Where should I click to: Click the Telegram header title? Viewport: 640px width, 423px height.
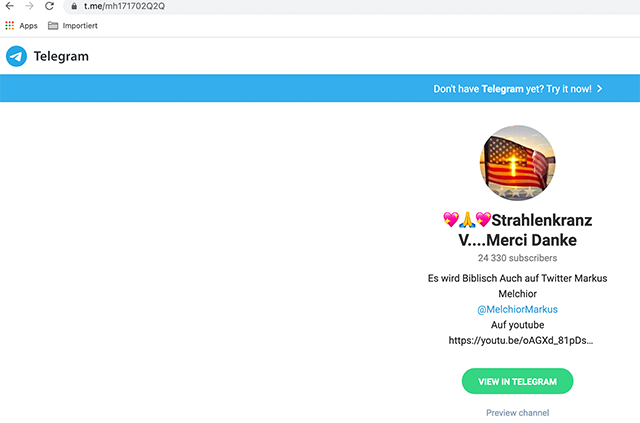[61, 56]
